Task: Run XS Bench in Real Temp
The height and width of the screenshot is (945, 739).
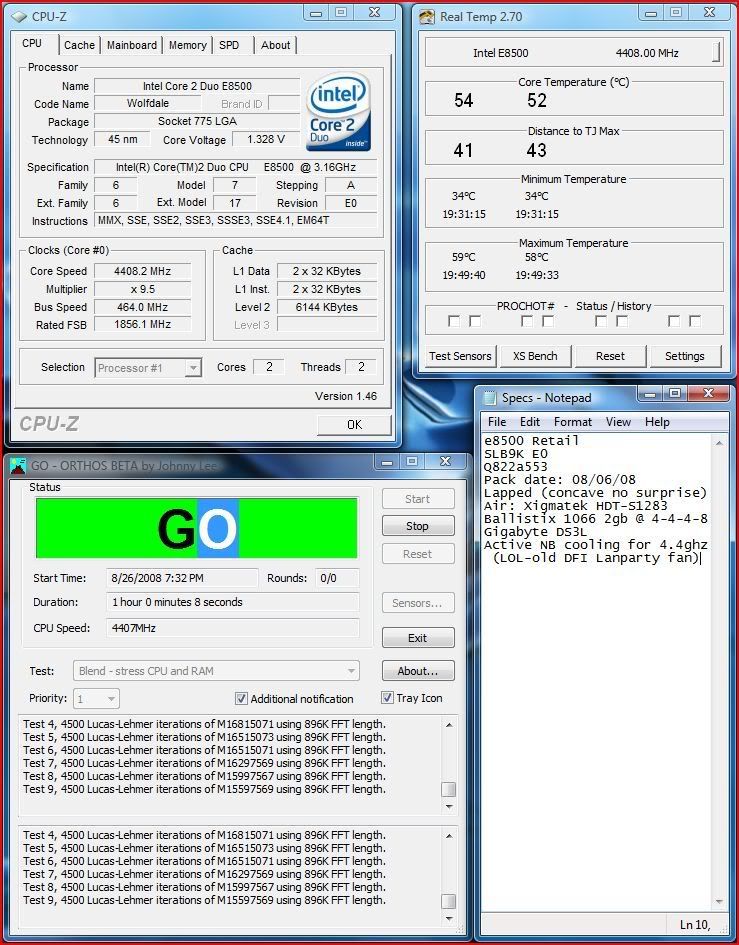Action: point(535,356)
